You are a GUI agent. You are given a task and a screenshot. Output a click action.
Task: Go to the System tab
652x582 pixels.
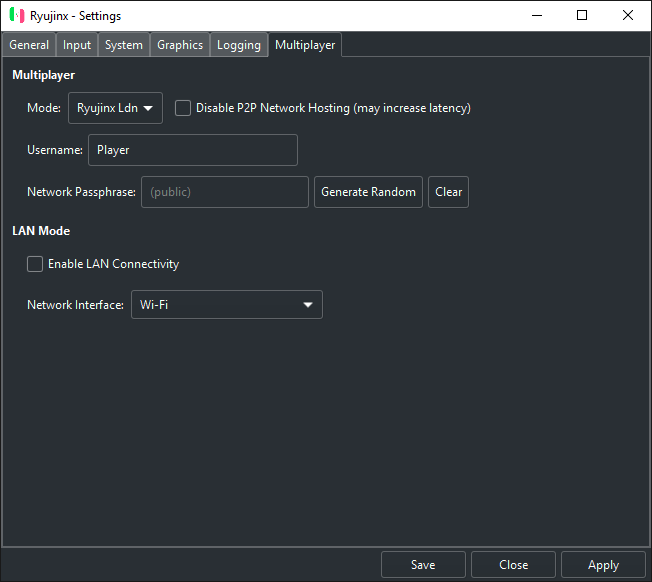[x=123, y=45]
